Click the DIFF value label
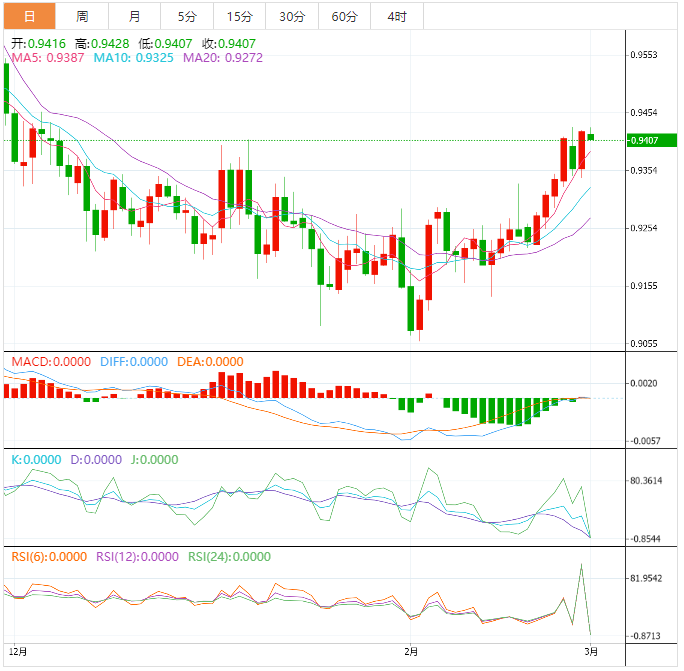 (133, 361)
